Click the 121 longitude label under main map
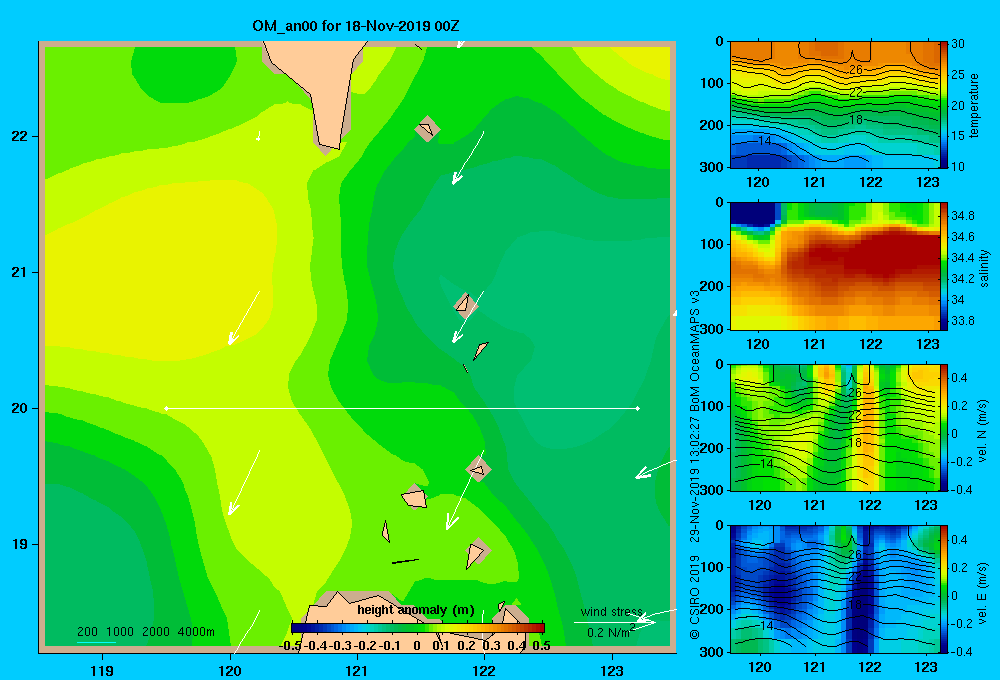 click(x=357, y=670)
